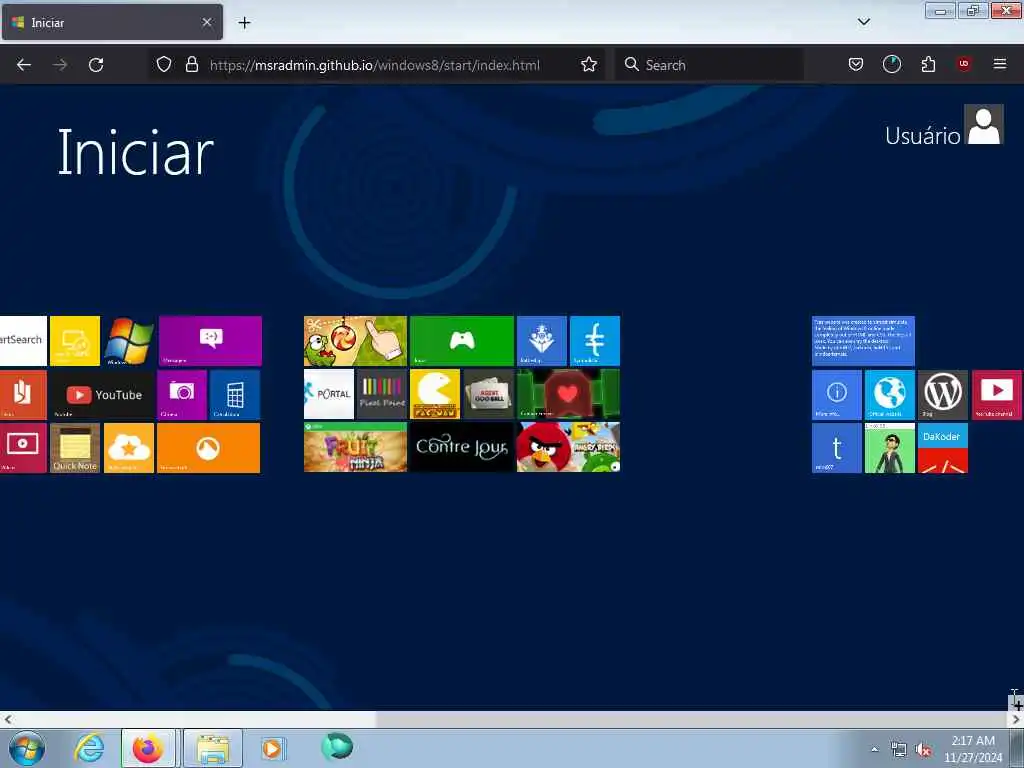1024x768 pixels.
Task: Open the orange cloud-with-star tile
Action: [129, 448]
